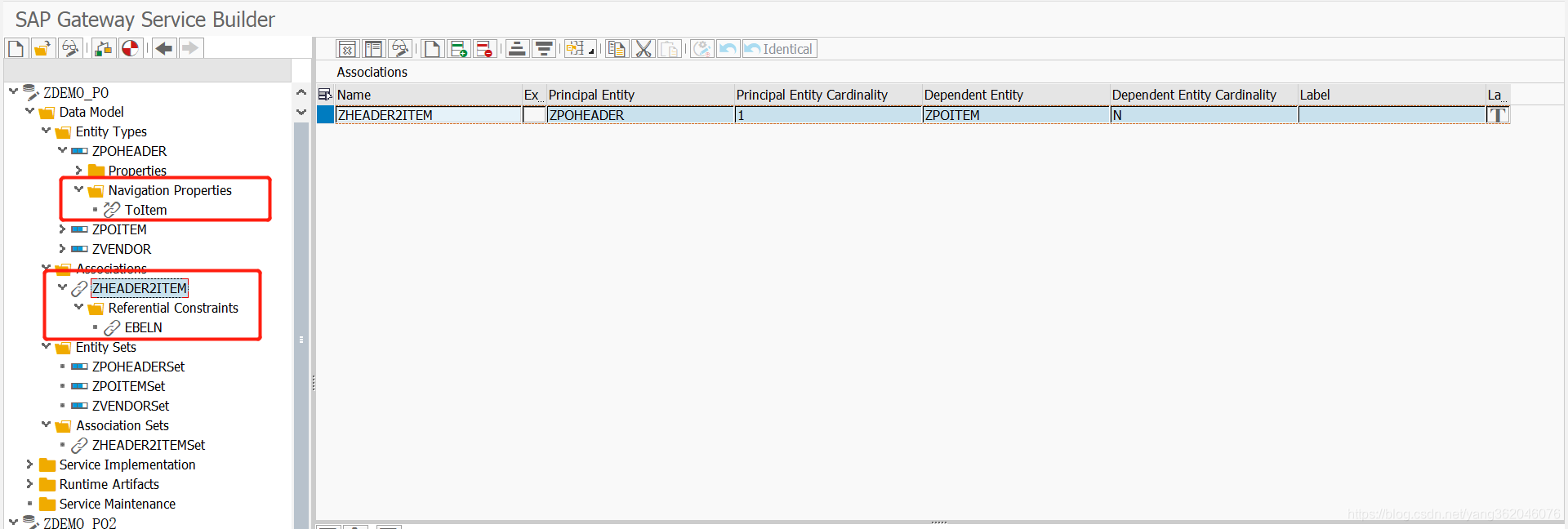Click the tree scroll-down arrow
The image size is (1568, 529).
point(301,112)
